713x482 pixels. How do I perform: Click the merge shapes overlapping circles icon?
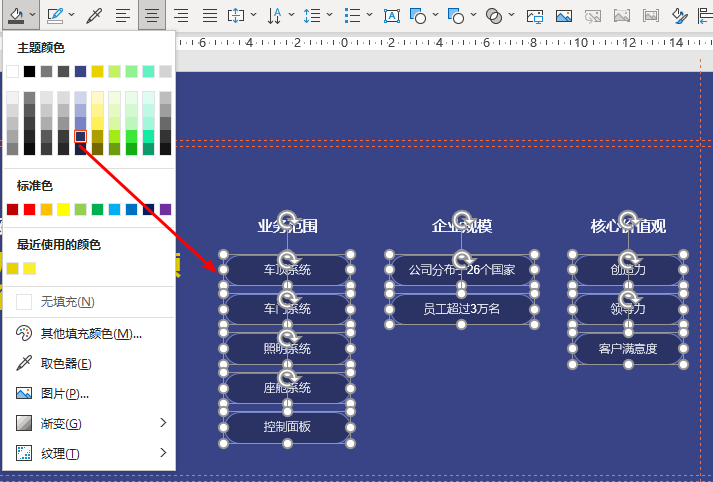(494, 16)
